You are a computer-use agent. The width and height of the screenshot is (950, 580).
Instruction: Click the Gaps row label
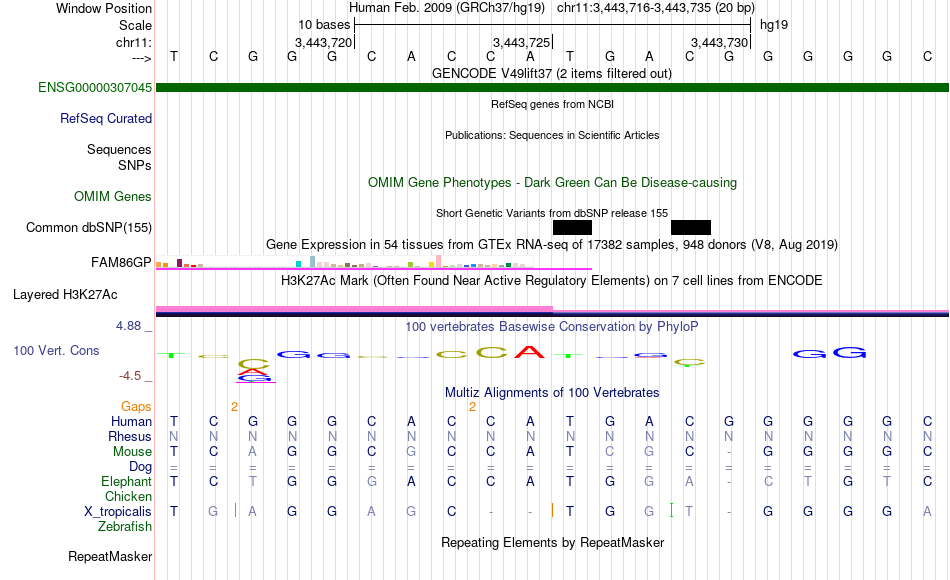pos(136,406)
